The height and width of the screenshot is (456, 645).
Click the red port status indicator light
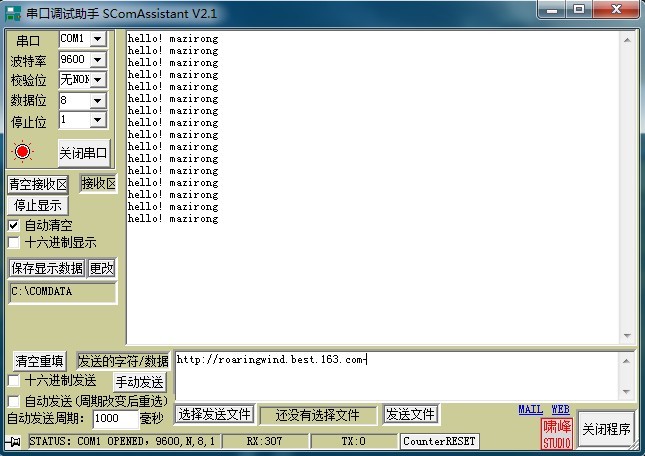(23, 152)
